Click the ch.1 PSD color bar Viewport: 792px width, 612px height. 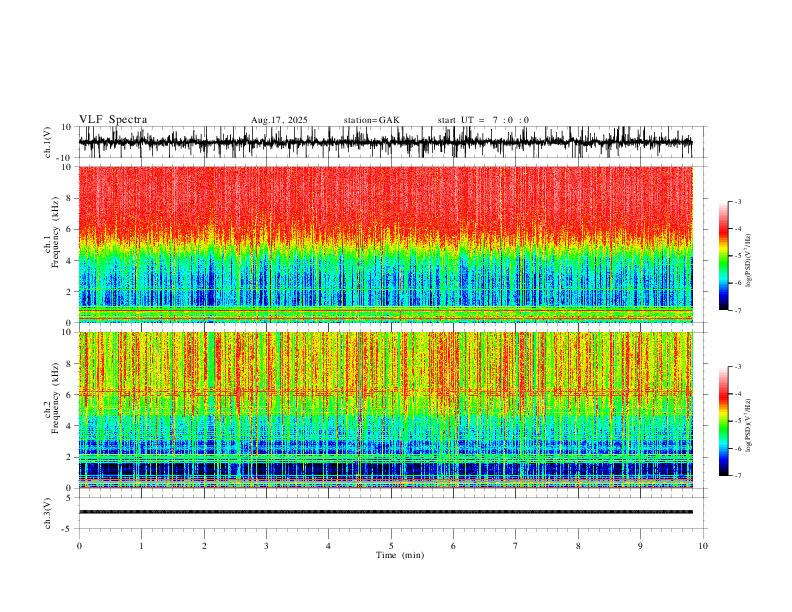(723, 256)
